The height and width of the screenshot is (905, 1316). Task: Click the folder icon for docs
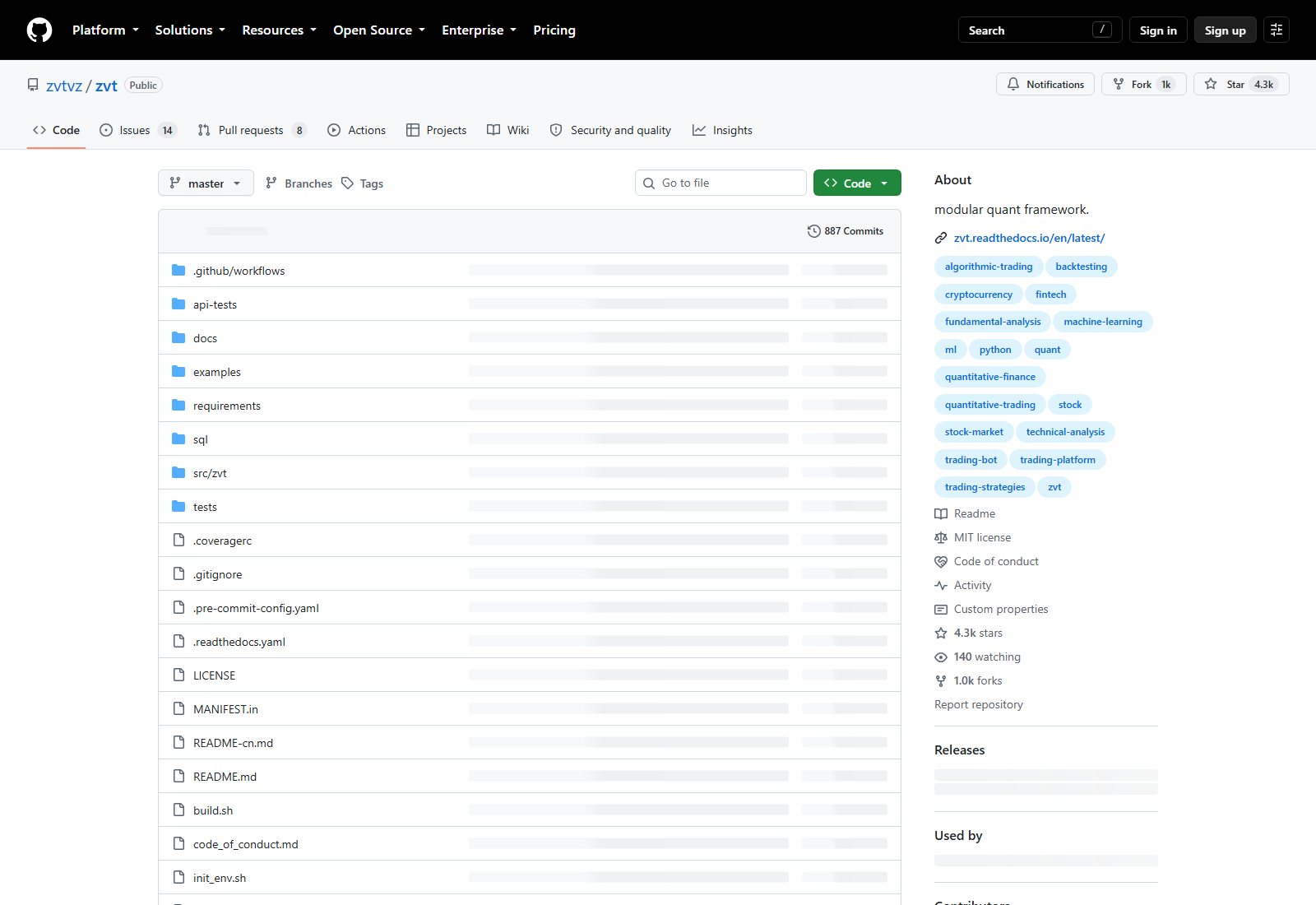tap(178, 338)
